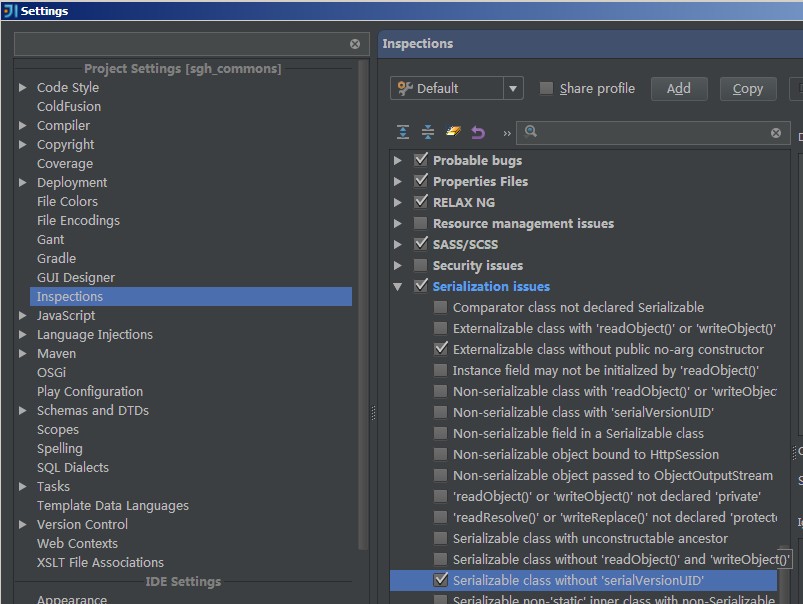The height and width of the screenshot is (604, 803).
Task: Check Non-serializable object bound to HttpSession
Action: click(x=440, y=454)
